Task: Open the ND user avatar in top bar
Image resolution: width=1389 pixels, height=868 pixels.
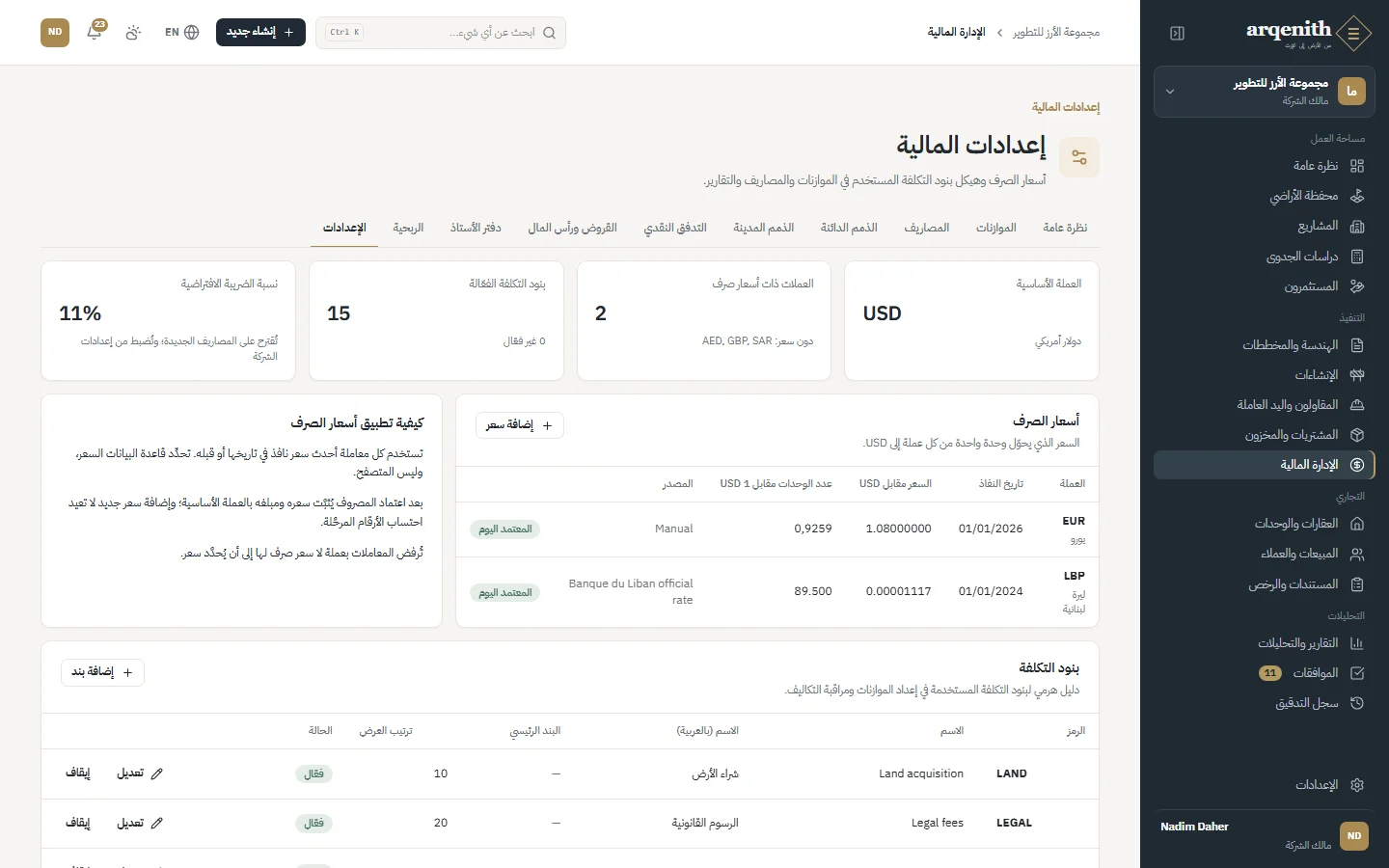Action: click(55, 32)
